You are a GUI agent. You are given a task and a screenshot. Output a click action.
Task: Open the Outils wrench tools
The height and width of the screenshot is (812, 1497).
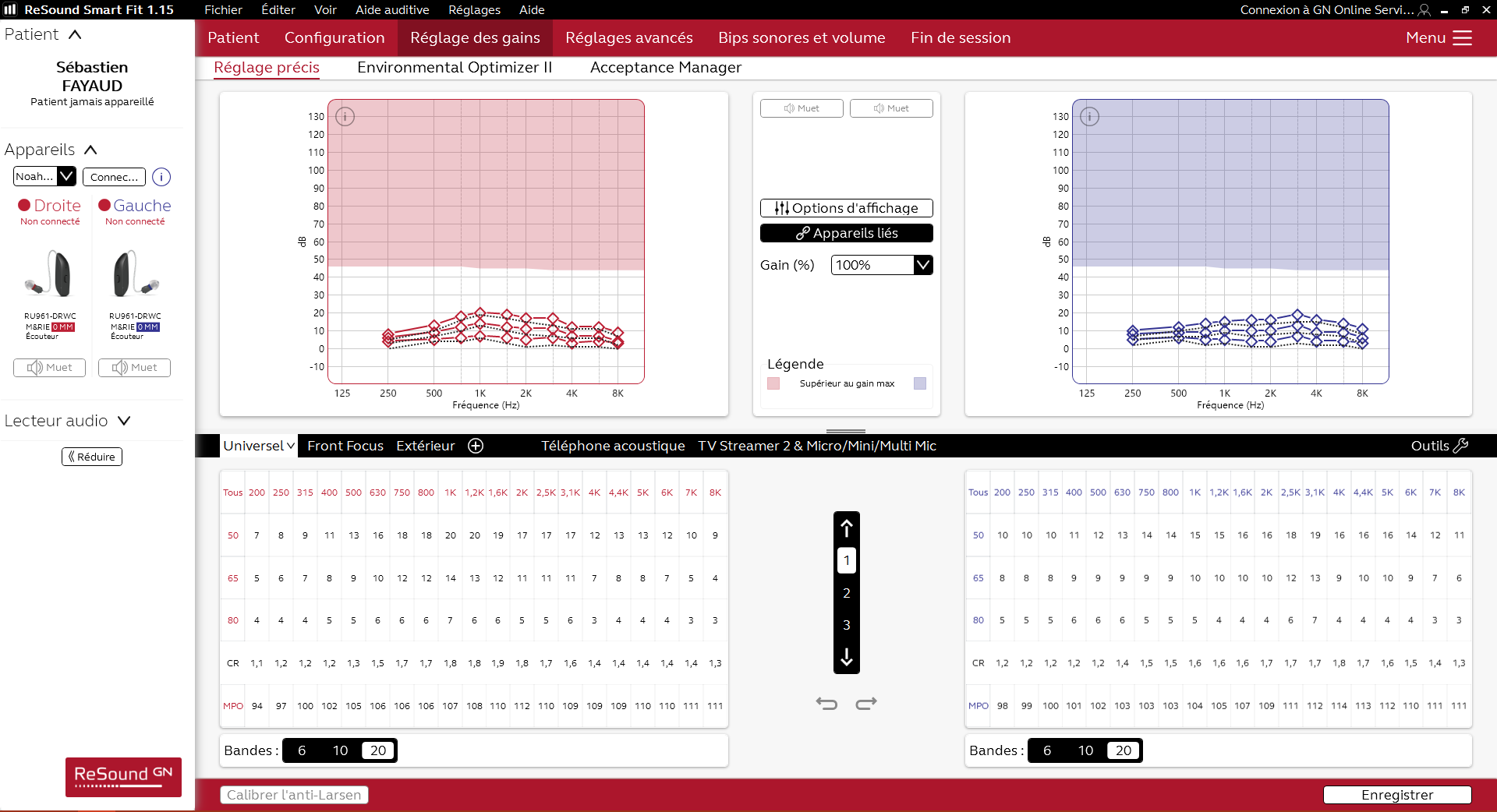(1439, 446)
